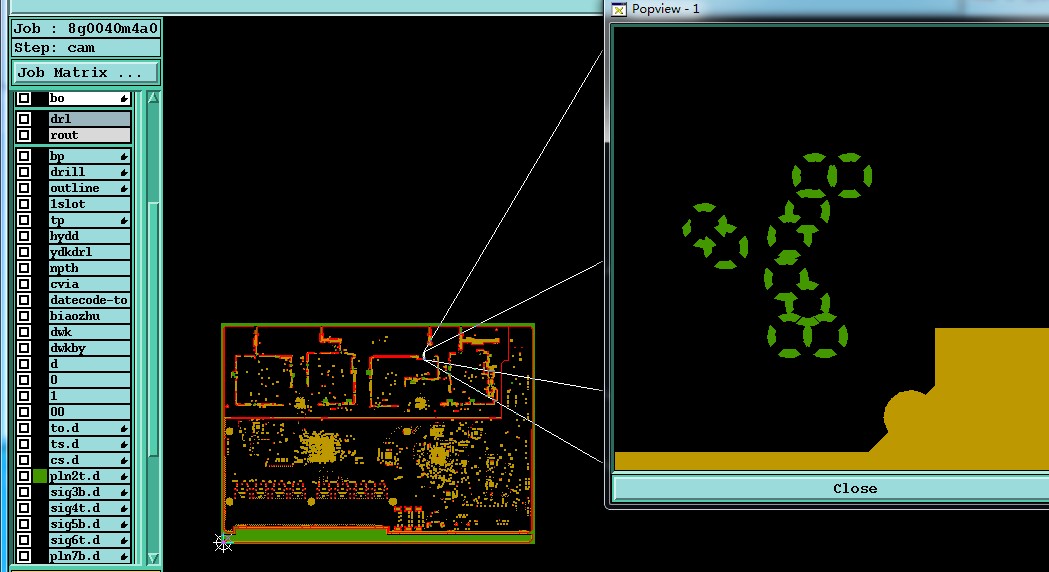The width and height of the screenshot is (1049, 572).
Task: Tick the drl layer checkbox
Action: 24,119
